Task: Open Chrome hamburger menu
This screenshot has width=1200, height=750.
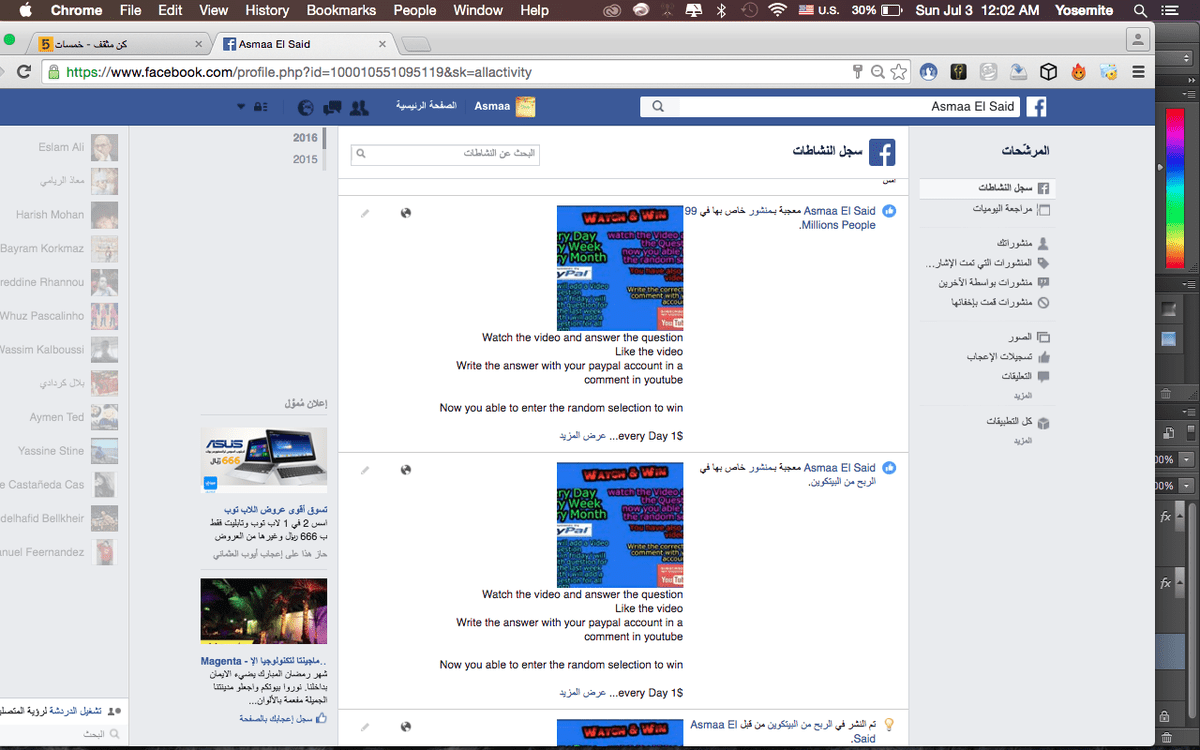Action: 1138,72
